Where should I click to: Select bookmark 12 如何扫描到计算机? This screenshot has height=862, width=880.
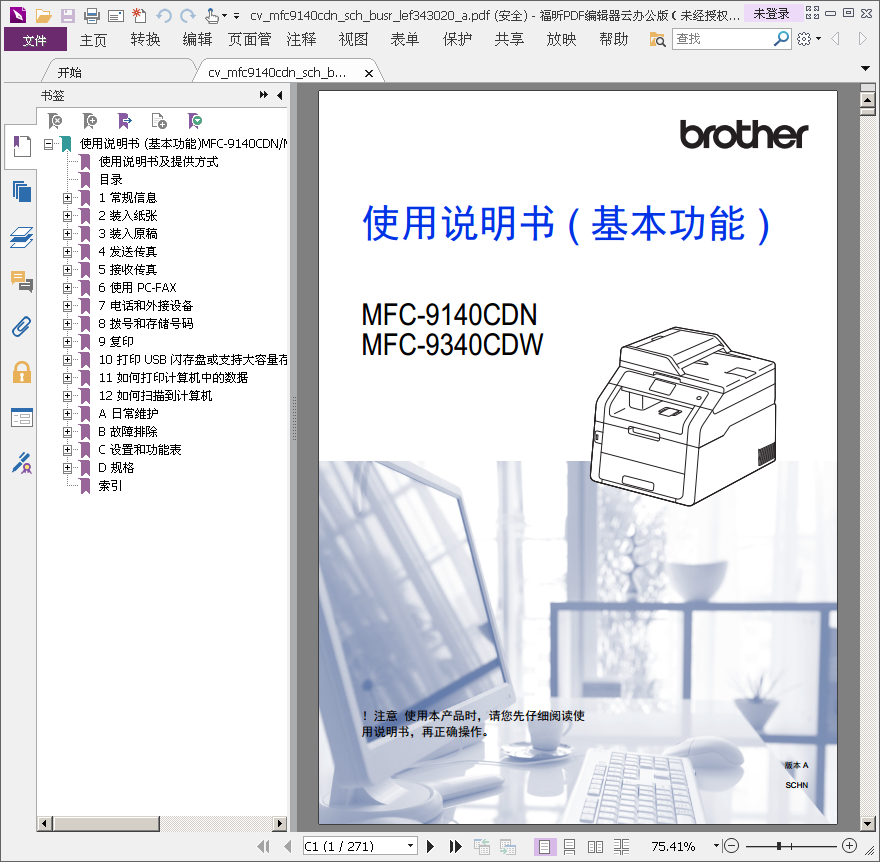(155, 396)
